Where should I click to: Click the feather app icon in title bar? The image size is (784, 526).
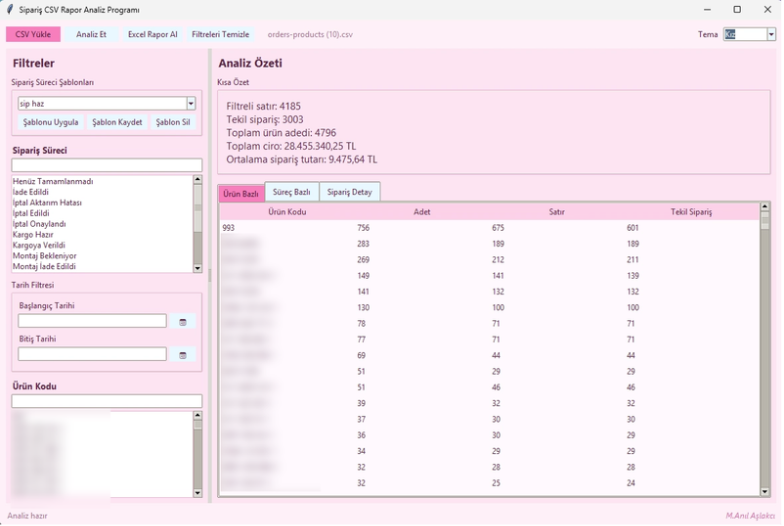(10, 10)
